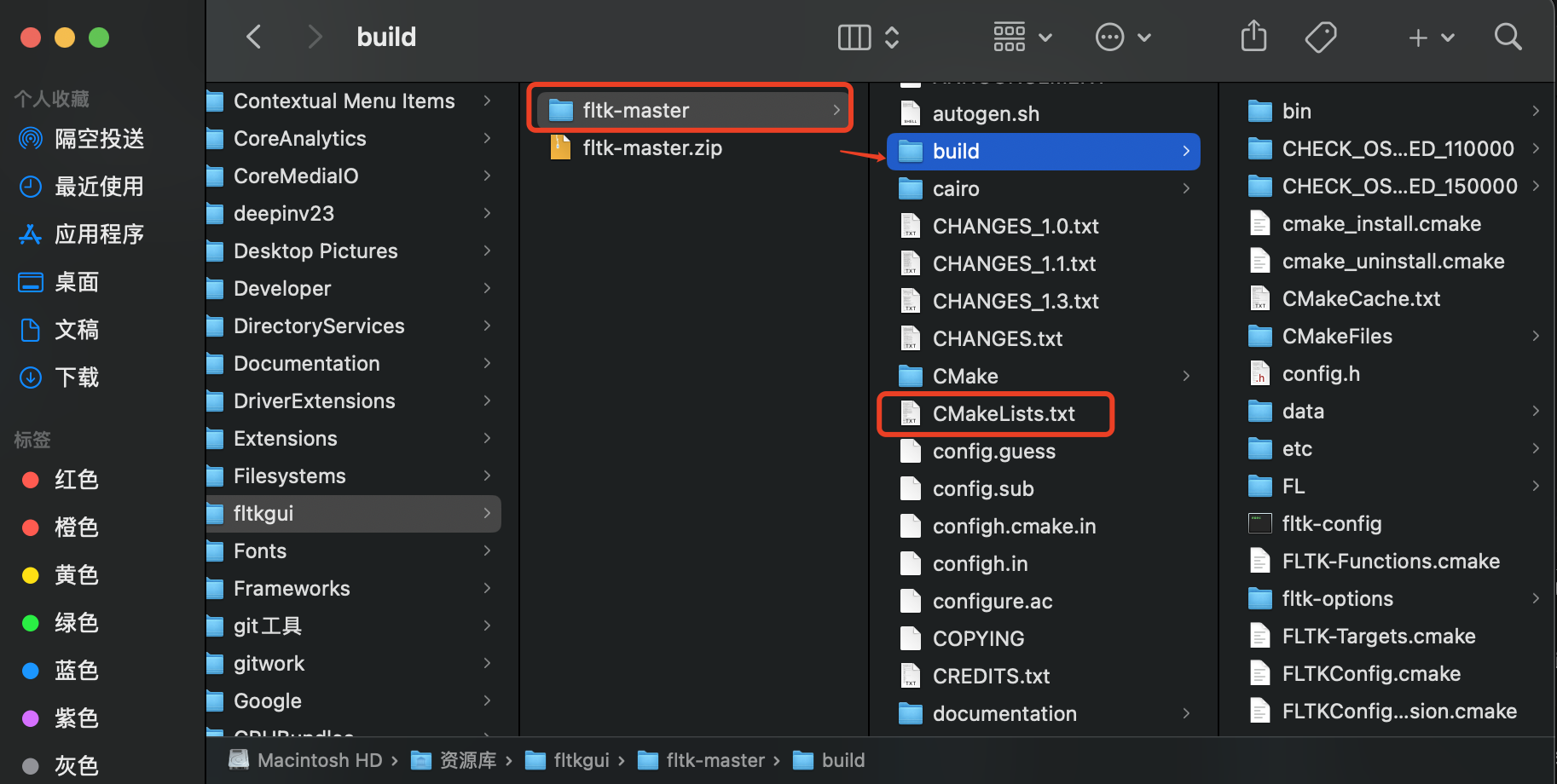Open Downloads 下载 in sidebar

(x=58, y=377)
